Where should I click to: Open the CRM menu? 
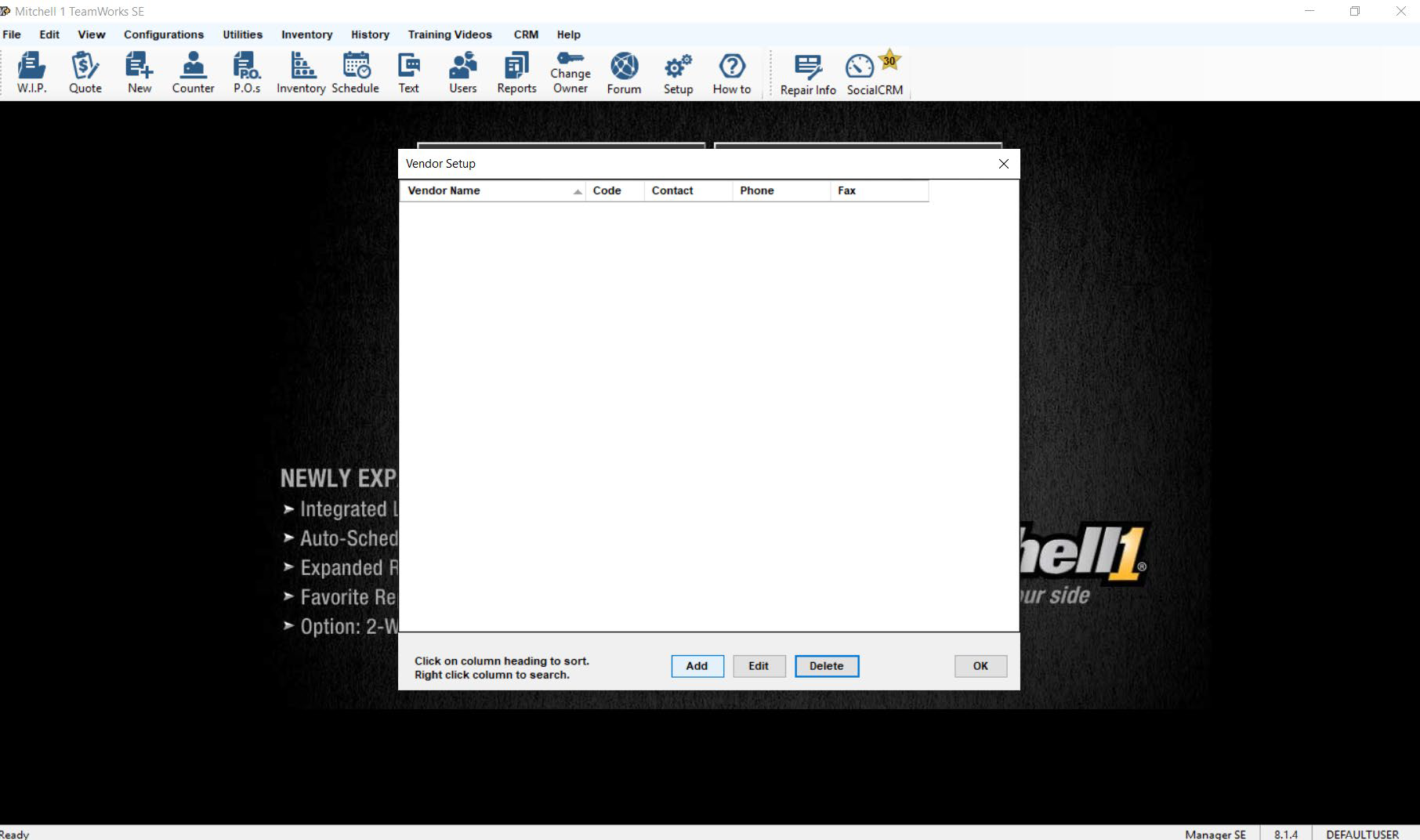(x=525, y=34)
